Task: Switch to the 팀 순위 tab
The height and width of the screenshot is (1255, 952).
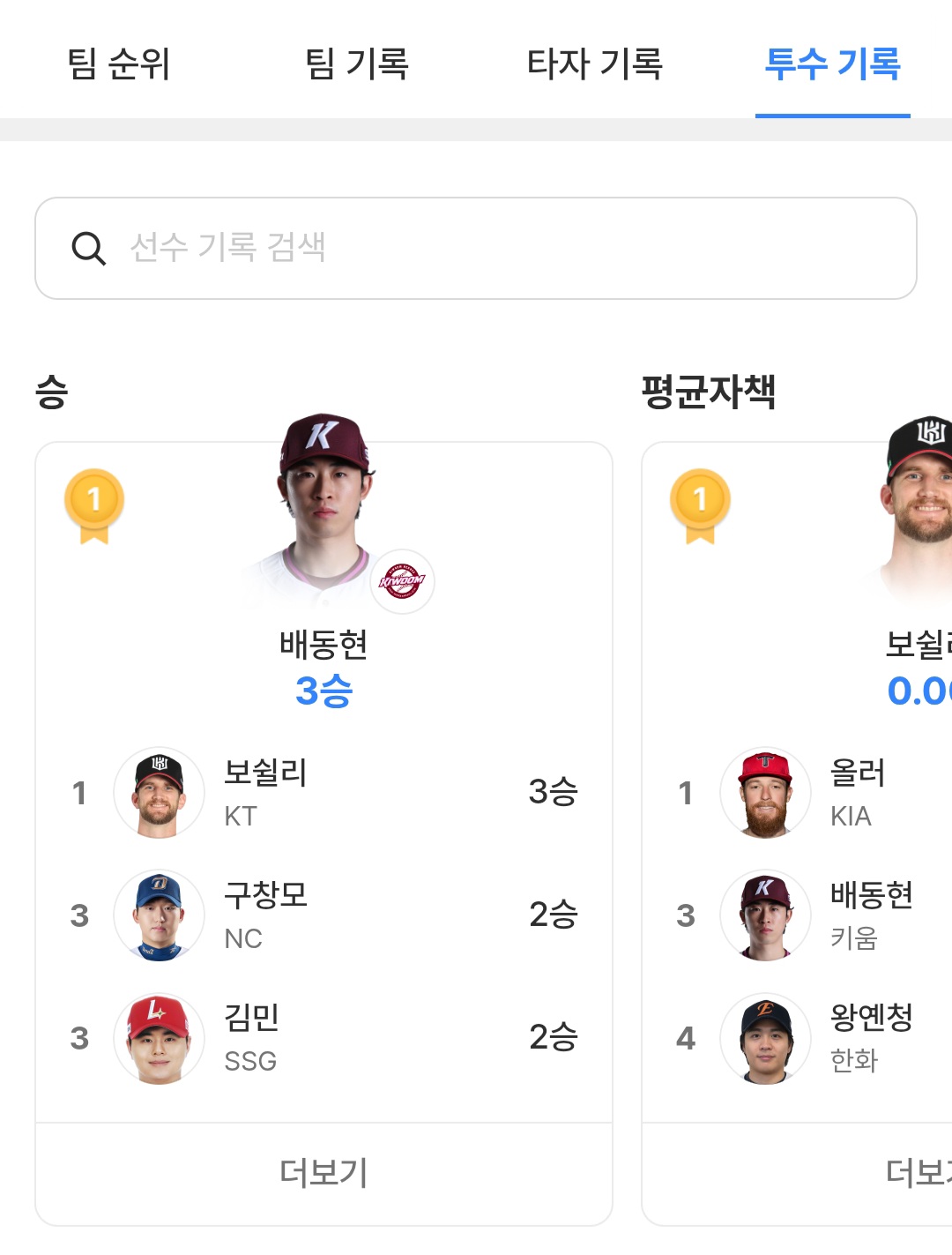Action: [x=119, y=63]
